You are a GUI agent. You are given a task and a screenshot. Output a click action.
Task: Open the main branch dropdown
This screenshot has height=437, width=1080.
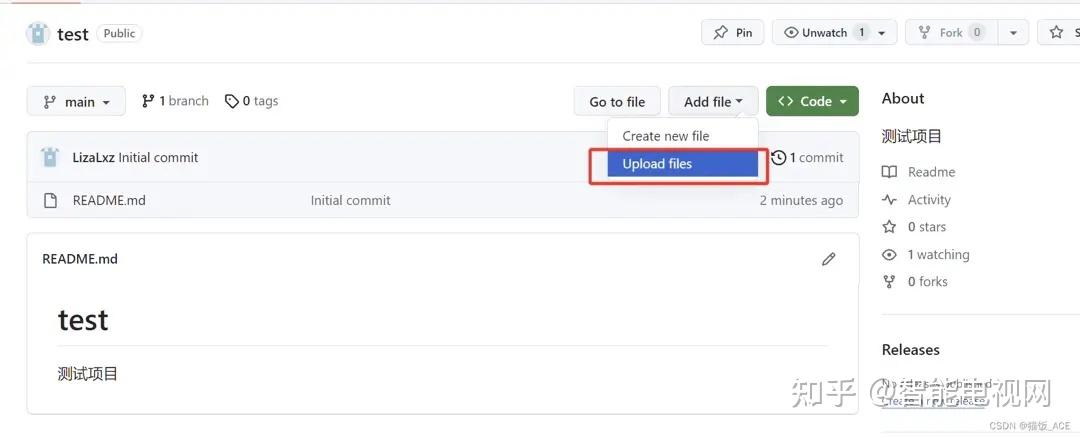[x=76, y=101]
